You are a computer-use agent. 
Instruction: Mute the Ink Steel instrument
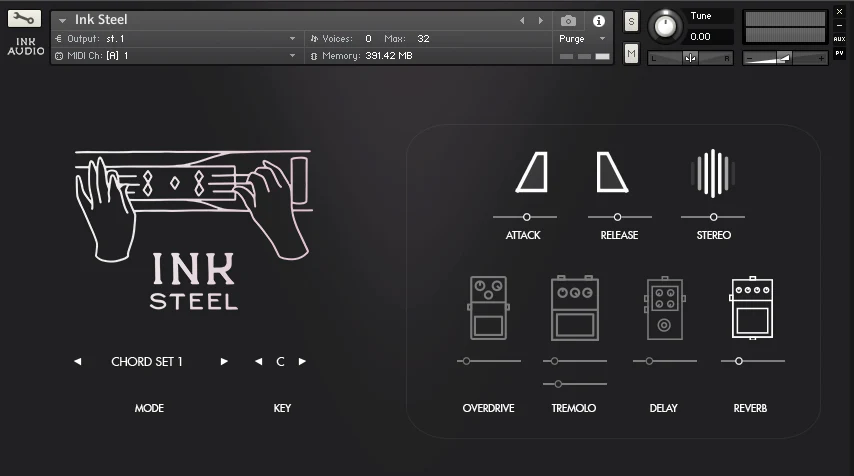(x=631, y=53)
